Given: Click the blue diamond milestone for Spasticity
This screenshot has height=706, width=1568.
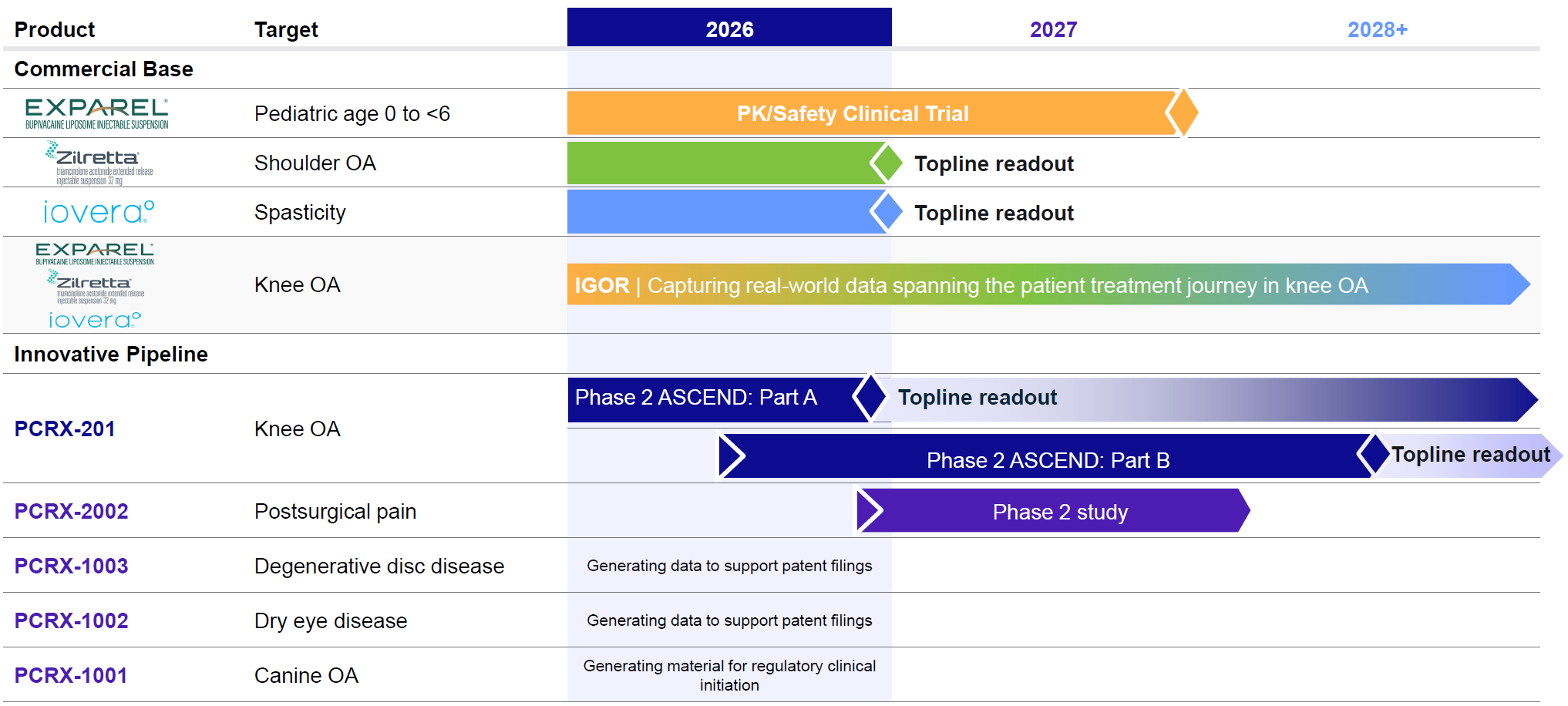Looking at the screenshot, I should (x=887, y=212).
